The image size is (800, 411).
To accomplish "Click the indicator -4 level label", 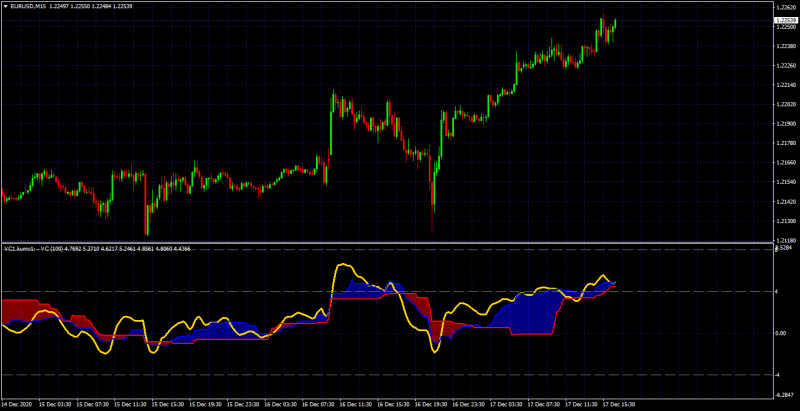I will point(778,375).
